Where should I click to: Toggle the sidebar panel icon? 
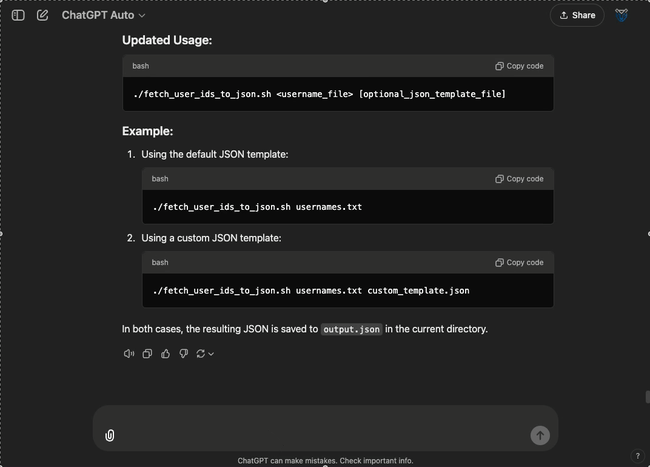[18, 15]
